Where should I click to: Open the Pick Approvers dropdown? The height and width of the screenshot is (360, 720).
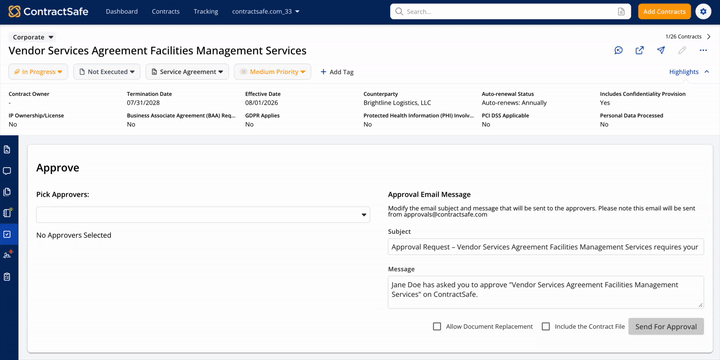coord(203,214)
